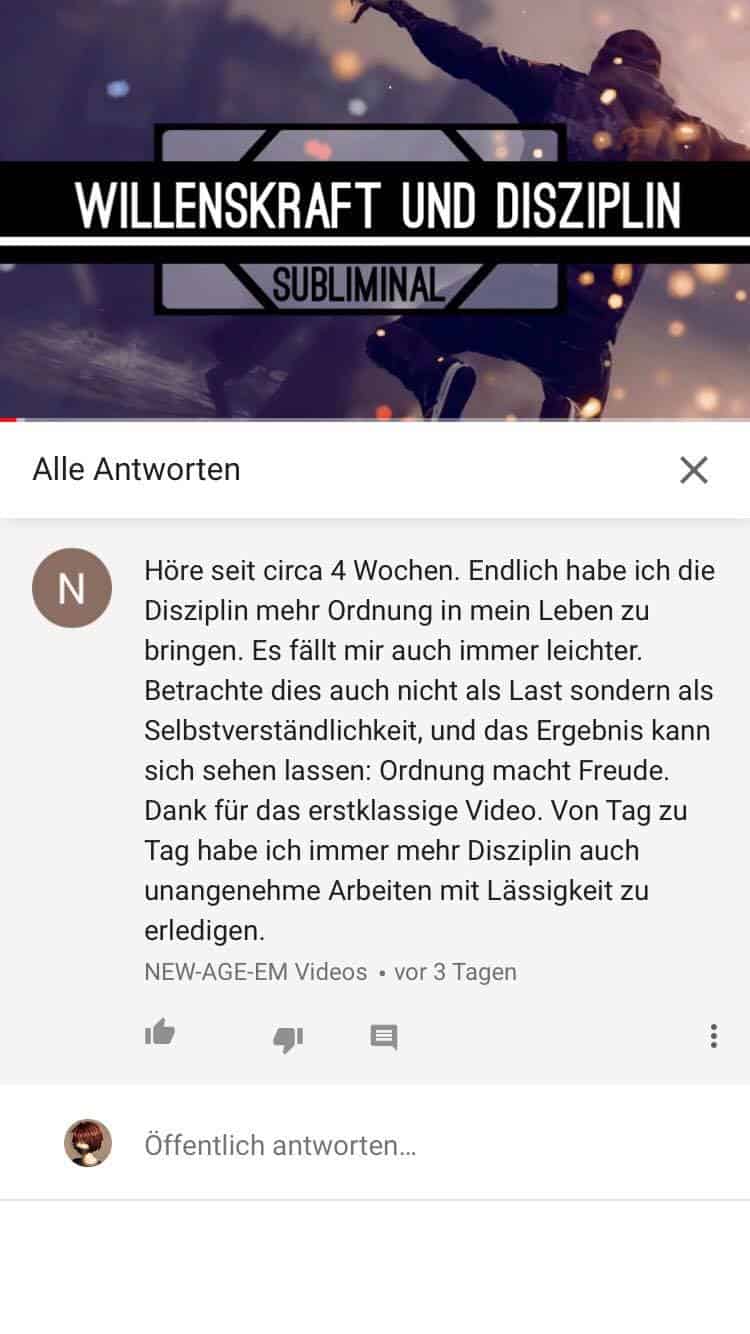Open the commenter's brown N avatar

72,588
